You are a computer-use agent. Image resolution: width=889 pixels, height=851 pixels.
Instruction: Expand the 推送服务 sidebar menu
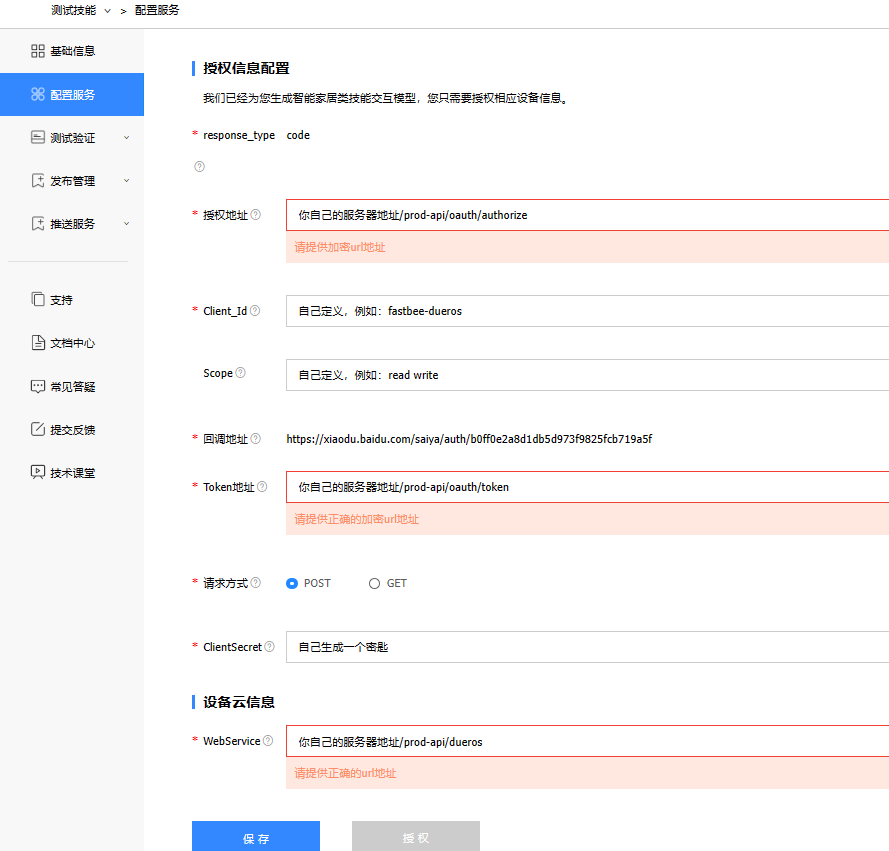coord(126,224)
